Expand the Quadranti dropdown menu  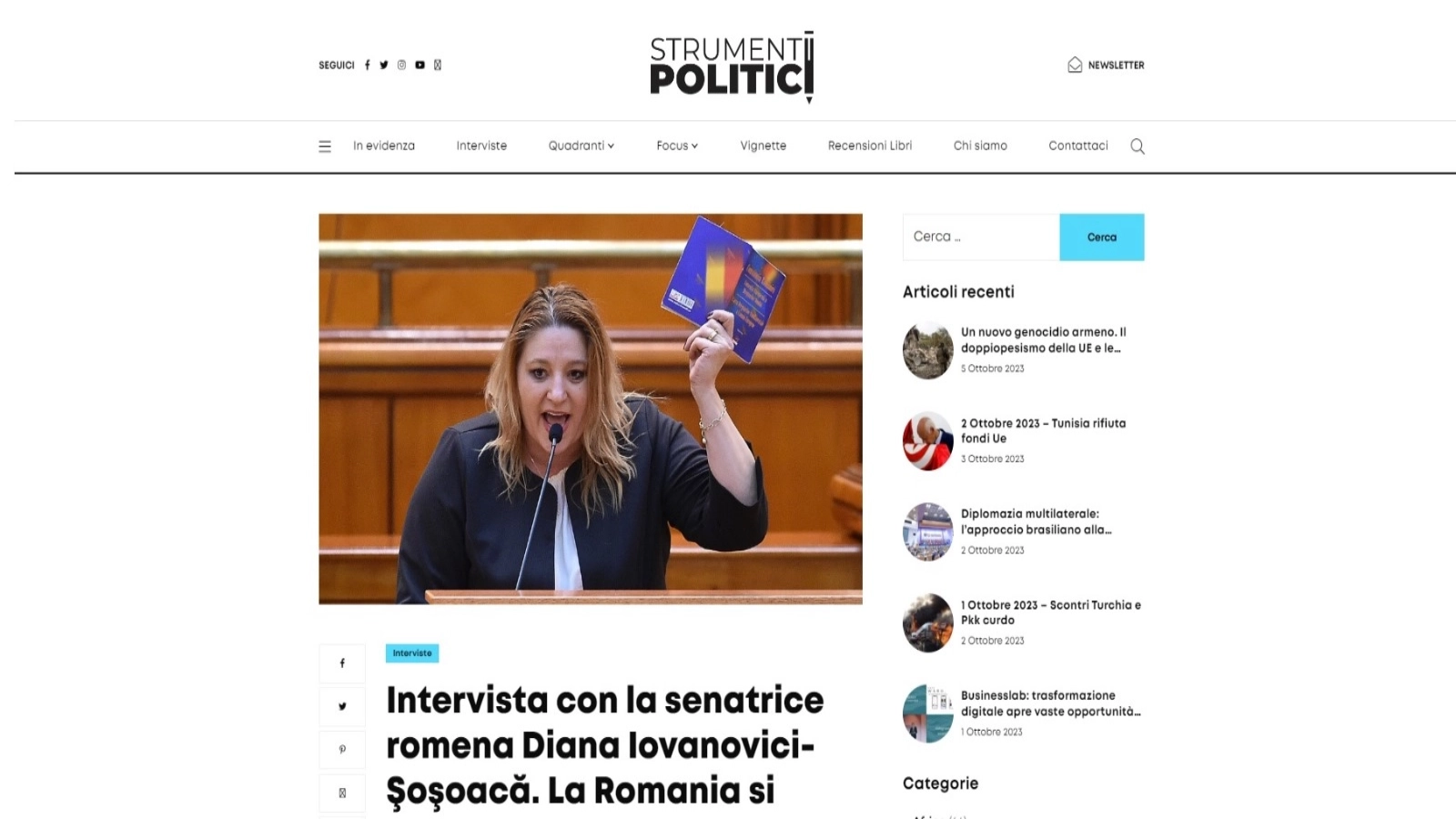[581, 146]
